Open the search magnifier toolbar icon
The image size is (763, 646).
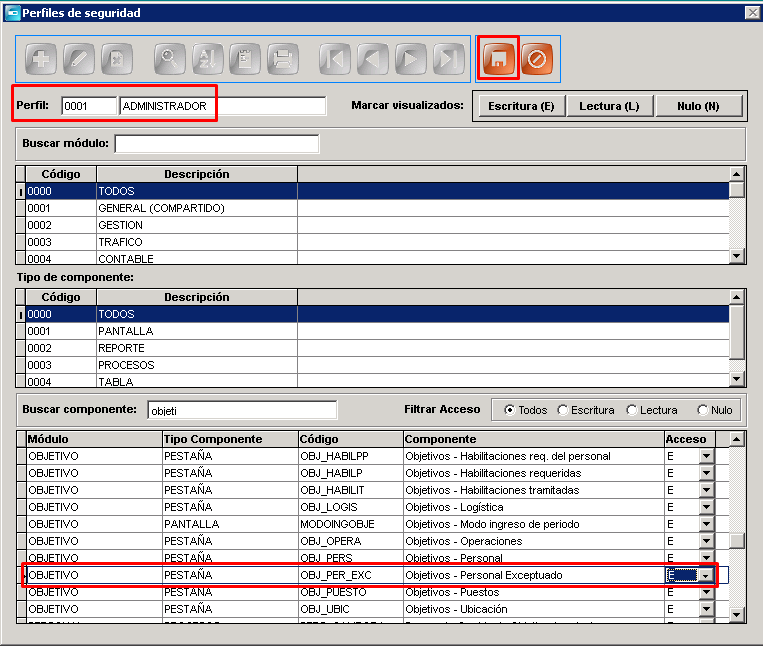click(169, 59)
